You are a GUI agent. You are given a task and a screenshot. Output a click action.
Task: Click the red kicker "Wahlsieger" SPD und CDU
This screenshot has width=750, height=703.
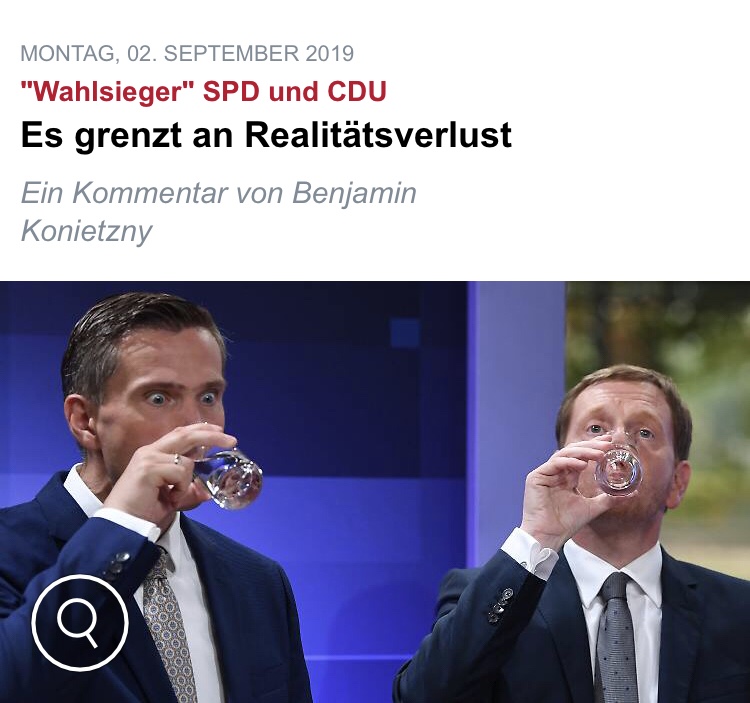tap(204, 92)
